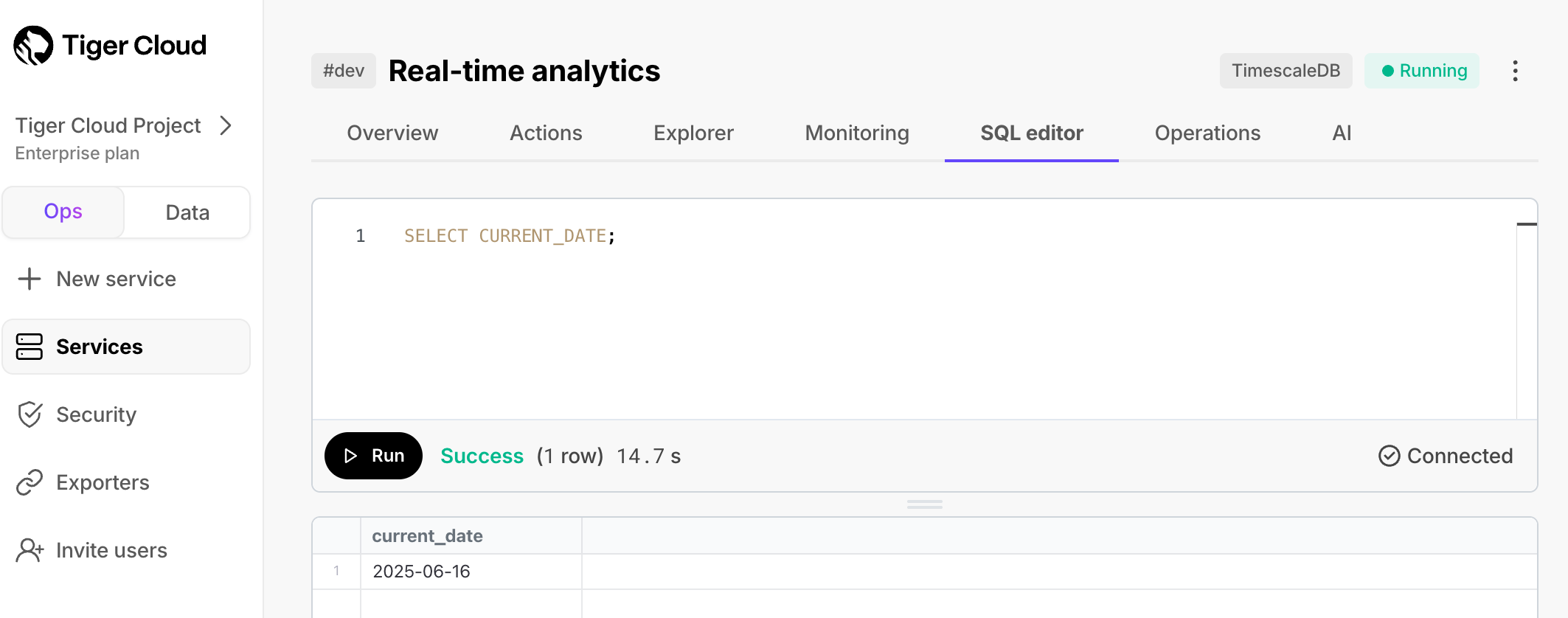Click the Connected status text

coord(1460,456)
